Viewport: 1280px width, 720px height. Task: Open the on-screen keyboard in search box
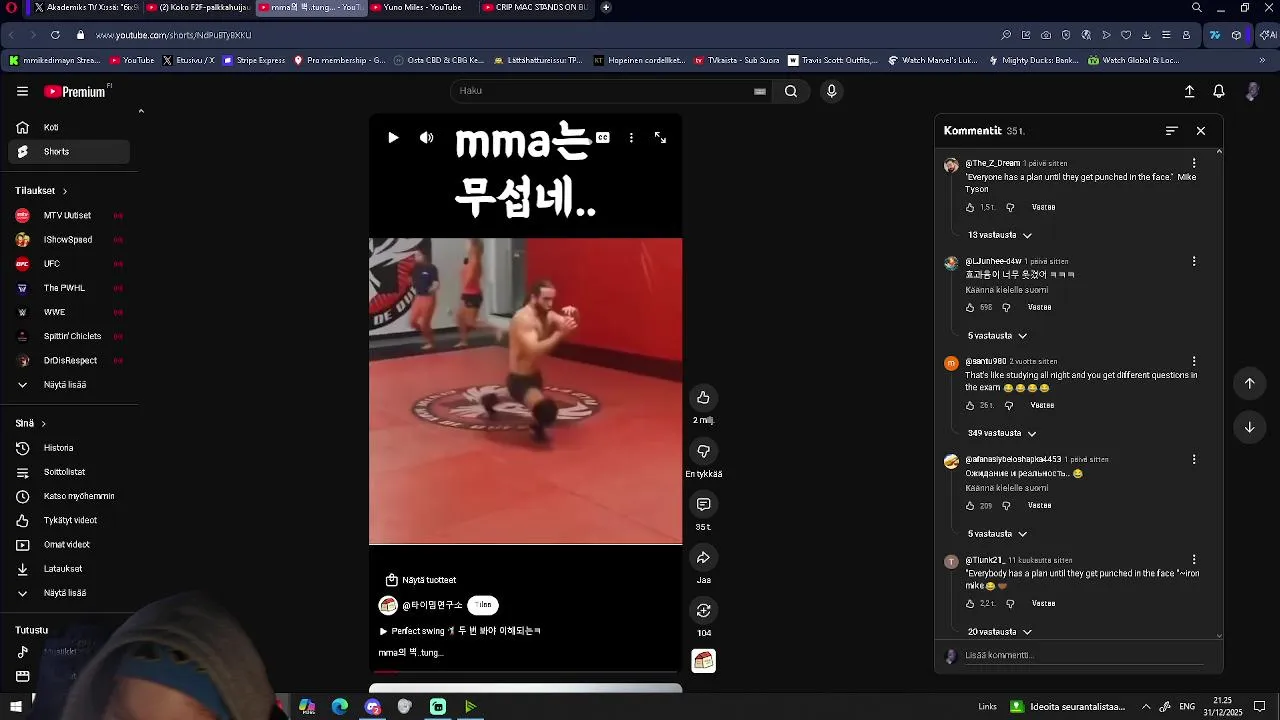pyautogui.click(x=760, y=91)
